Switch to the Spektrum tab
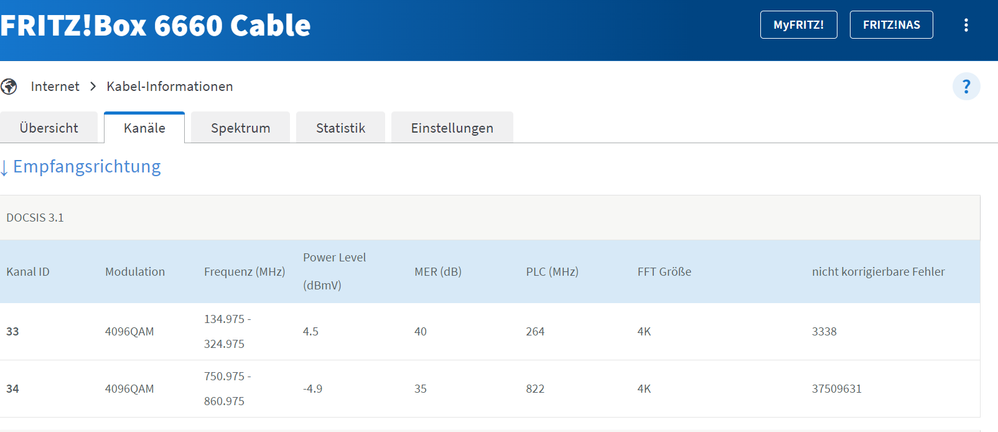 coord(240,128)
